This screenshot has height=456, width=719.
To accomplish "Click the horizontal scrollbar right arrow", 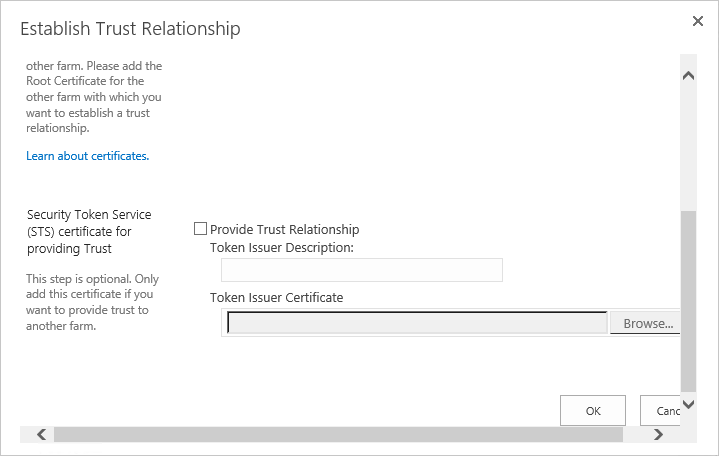I will pyautogui.click(x=658, y=434).
